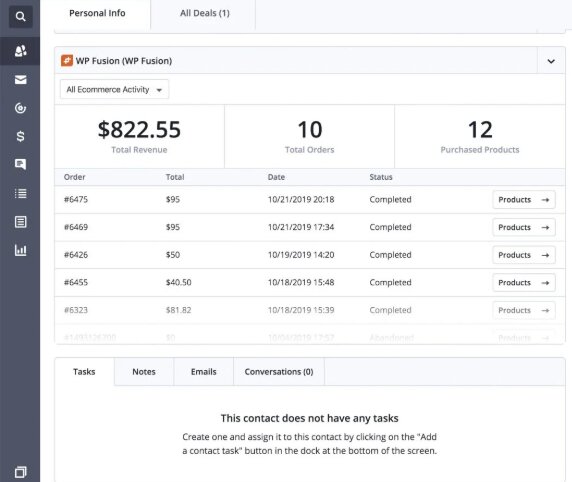The height and width of the screenshot is (482, 572).
Task: Click the Status column header
Action: tap(381, 177)
